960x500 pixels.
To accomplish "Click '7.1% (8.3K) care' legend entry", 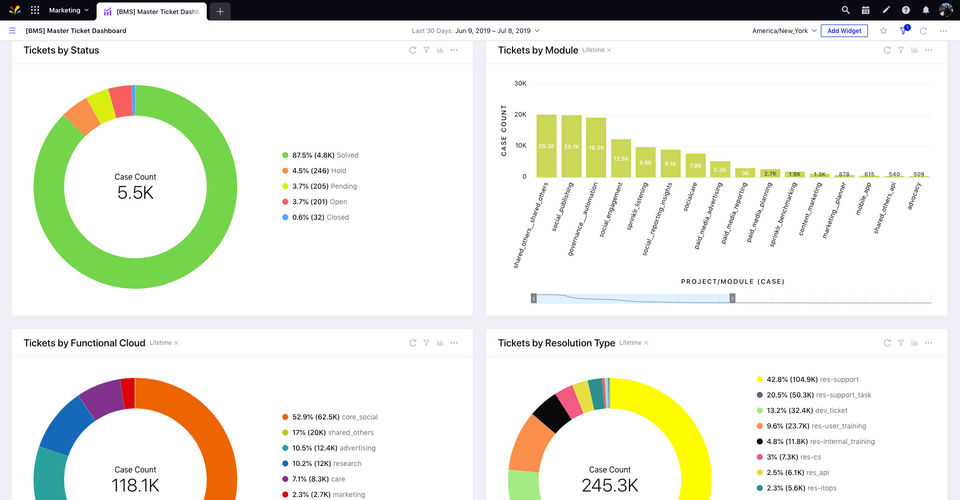I will pos(313,479).
